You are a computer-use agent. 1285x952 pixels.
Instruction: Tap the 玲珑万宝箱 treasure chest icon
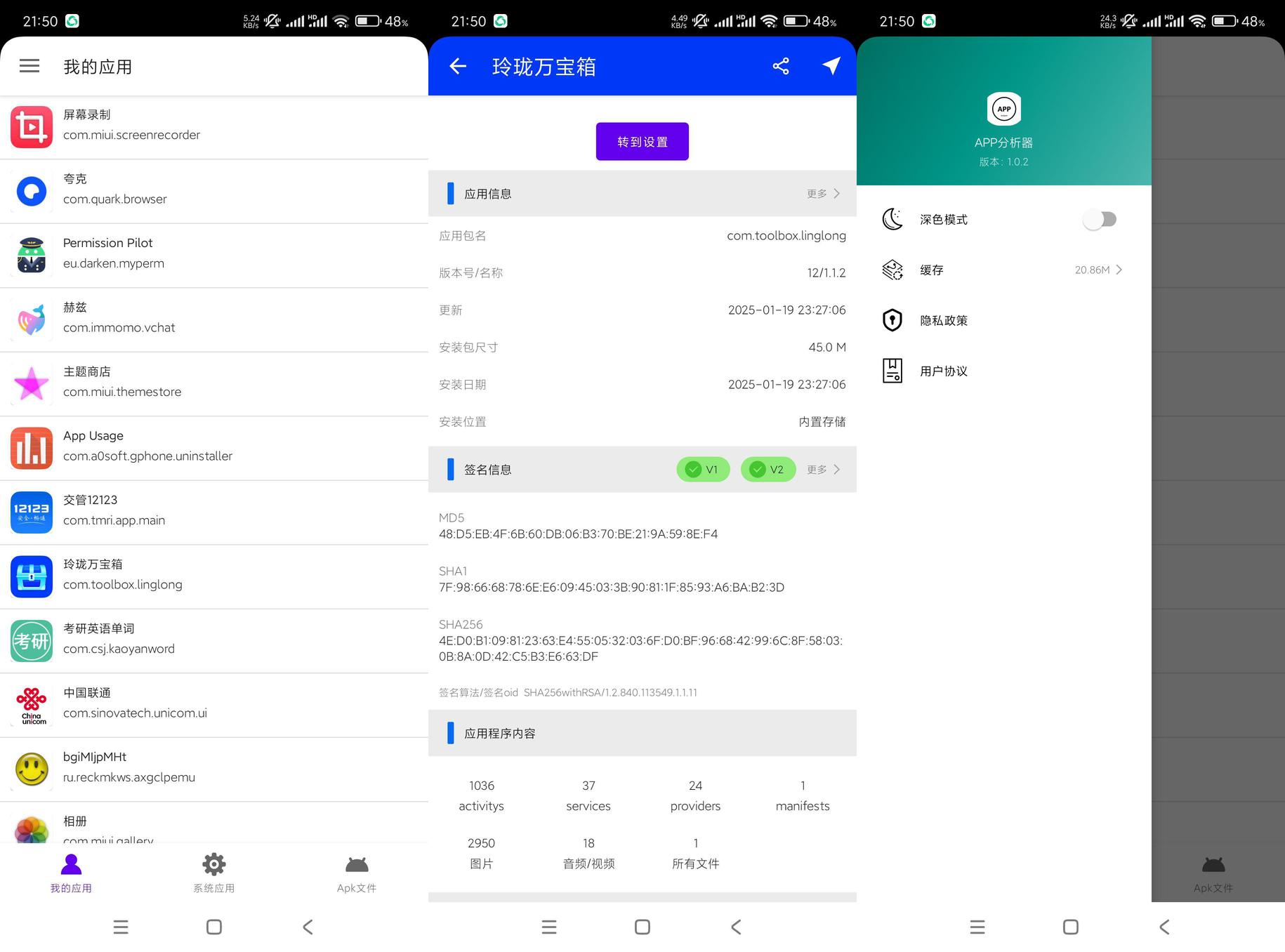click(x=32, y=576)
